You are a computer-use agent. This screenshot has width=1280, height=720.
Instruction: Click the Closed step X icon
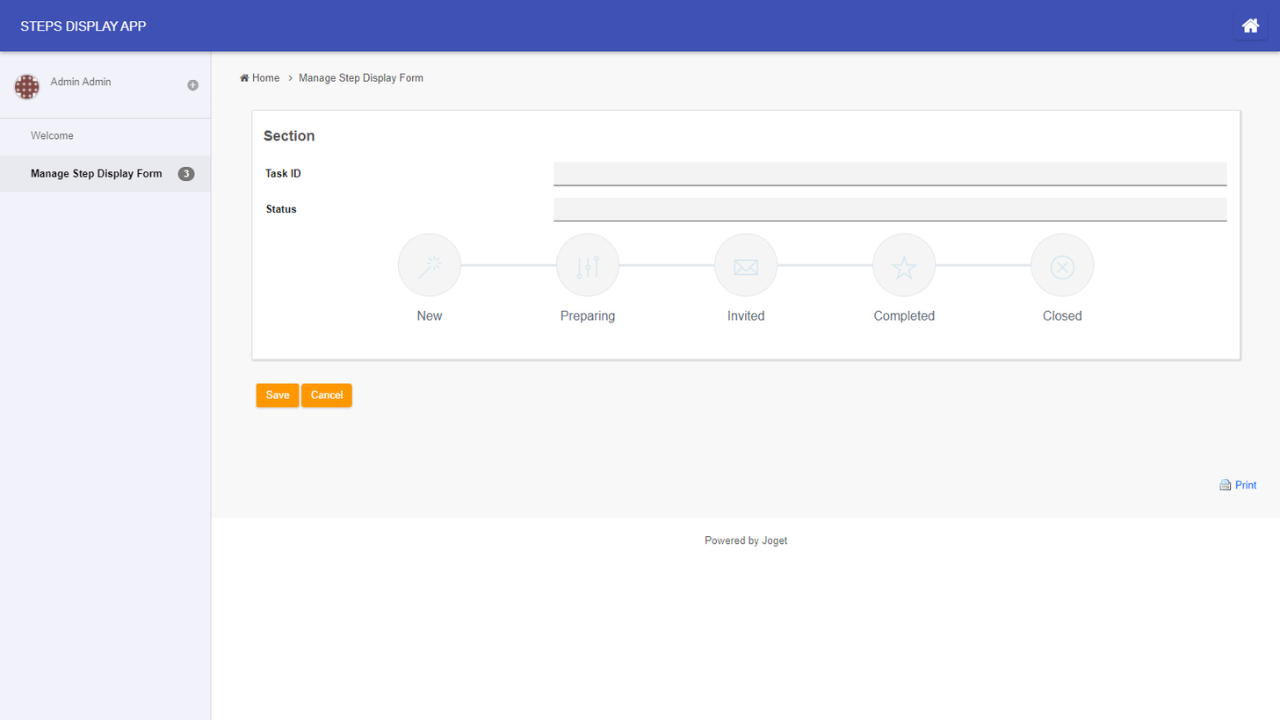[1062, 266]
